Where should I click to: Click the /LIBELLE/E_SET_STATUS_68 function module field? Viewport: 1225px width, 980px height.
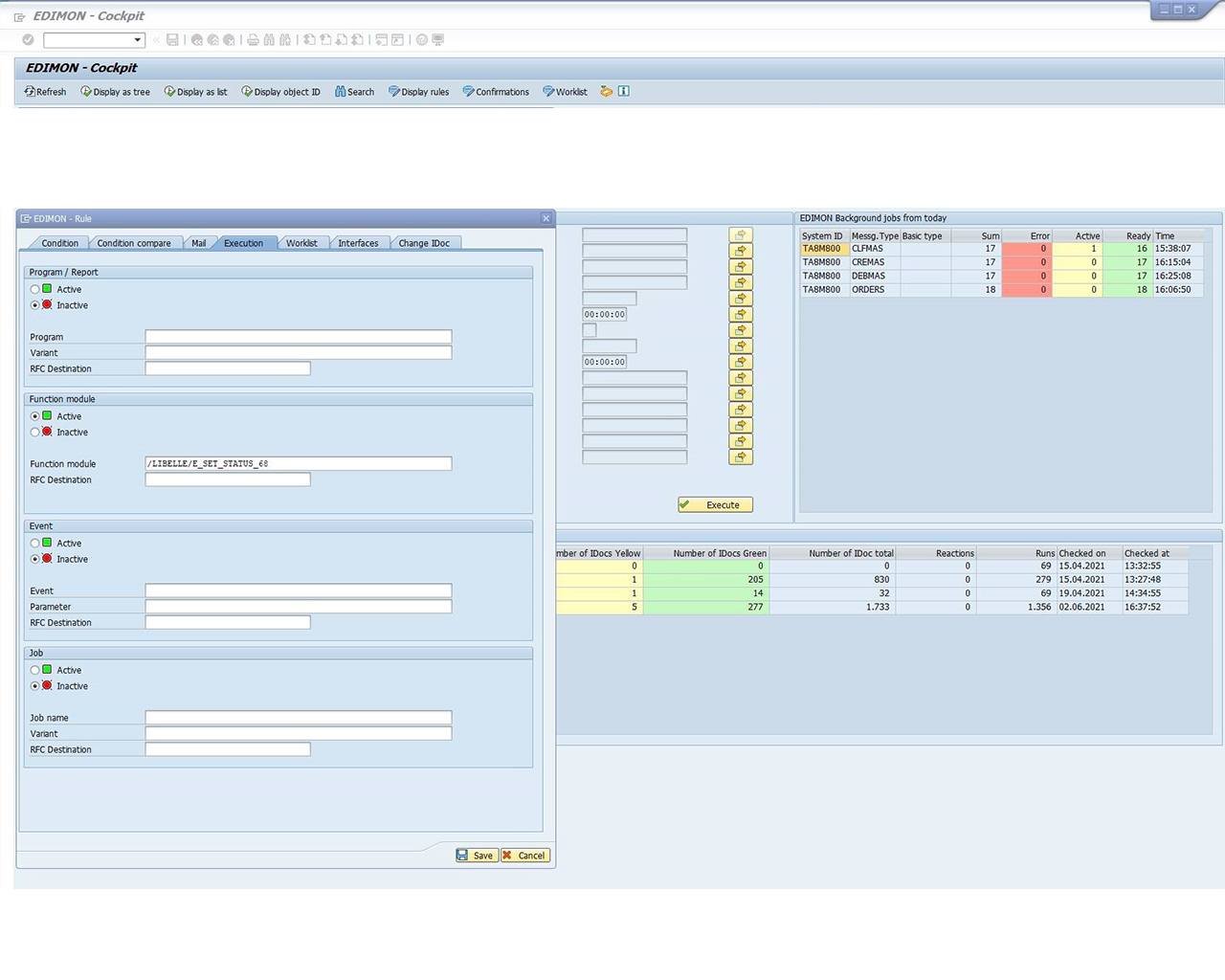pos(299,463)
